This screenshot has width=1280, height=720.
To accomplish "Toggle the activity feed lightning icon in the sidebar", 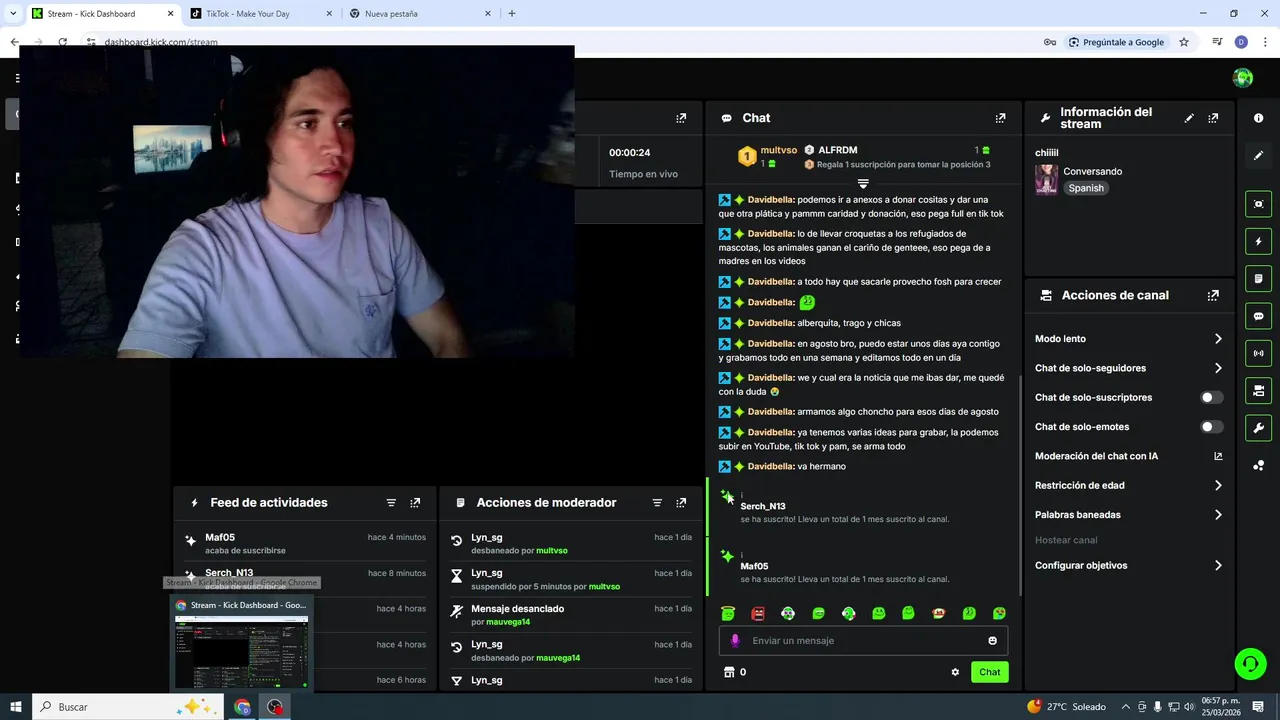I will tap(1258, 241).
